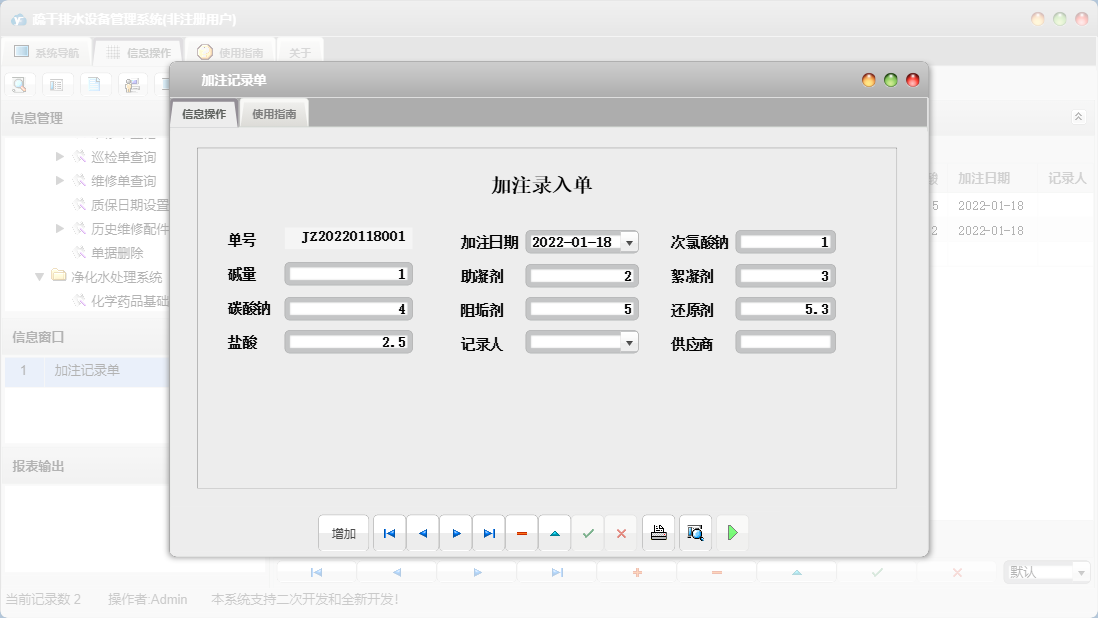This screenshot has height=618, width=1098.
Task: Jump to the last record
Action: click(x=489, y=534)
